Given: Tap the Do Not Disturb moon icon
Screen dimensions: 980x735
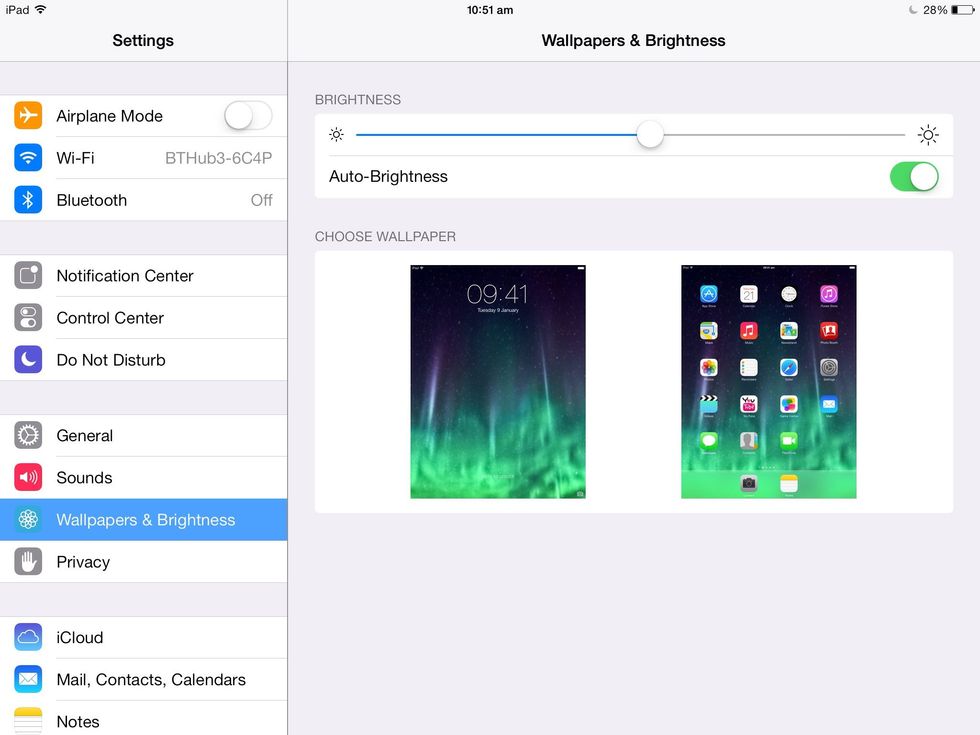Looking at the screenshot, I should pos(27,359).
